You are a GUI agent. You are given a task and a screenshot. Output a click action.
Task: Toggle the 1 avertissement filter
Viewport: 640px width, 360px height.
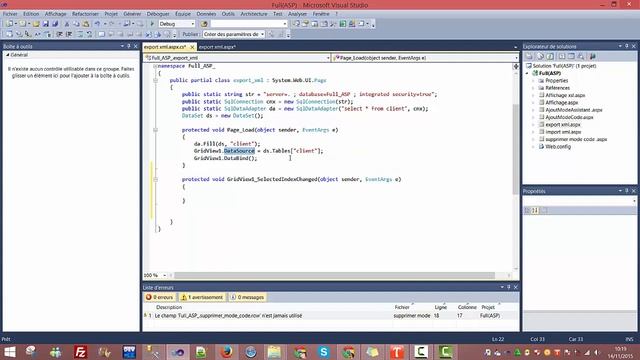point(202,297)
